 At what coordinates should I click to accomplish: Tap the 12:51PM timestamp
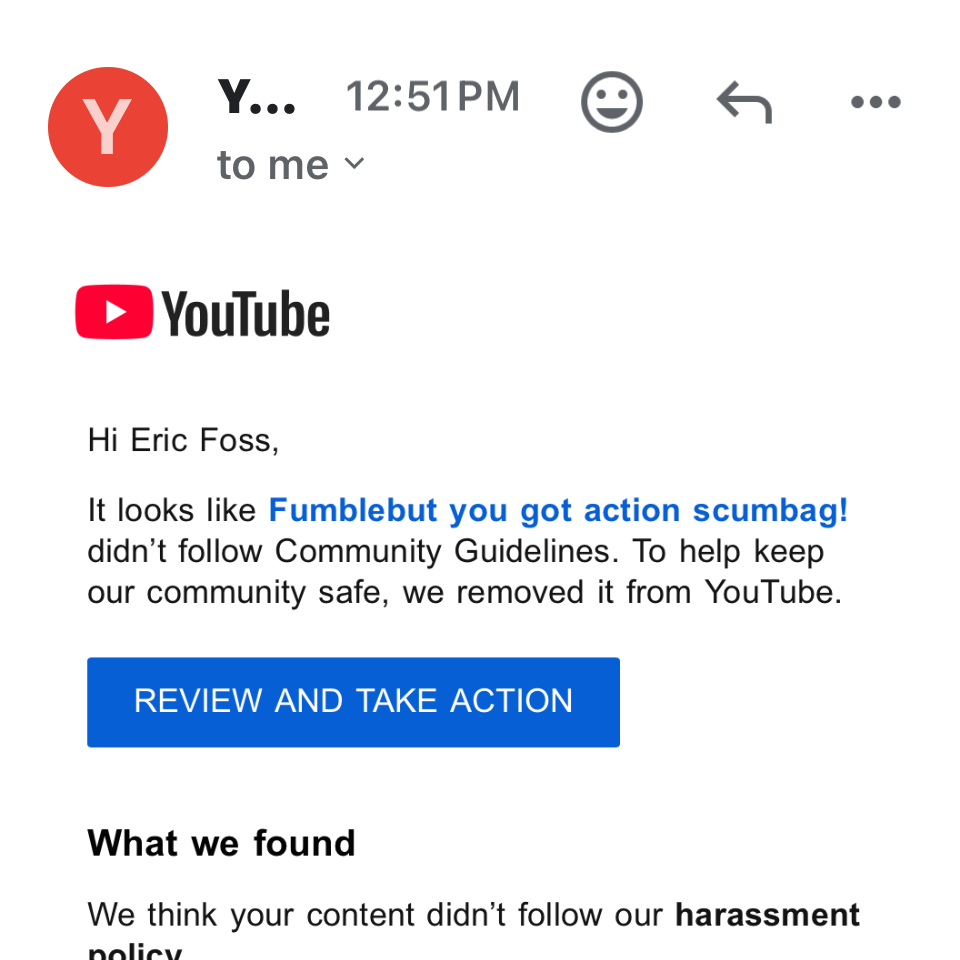pos(432,98)
